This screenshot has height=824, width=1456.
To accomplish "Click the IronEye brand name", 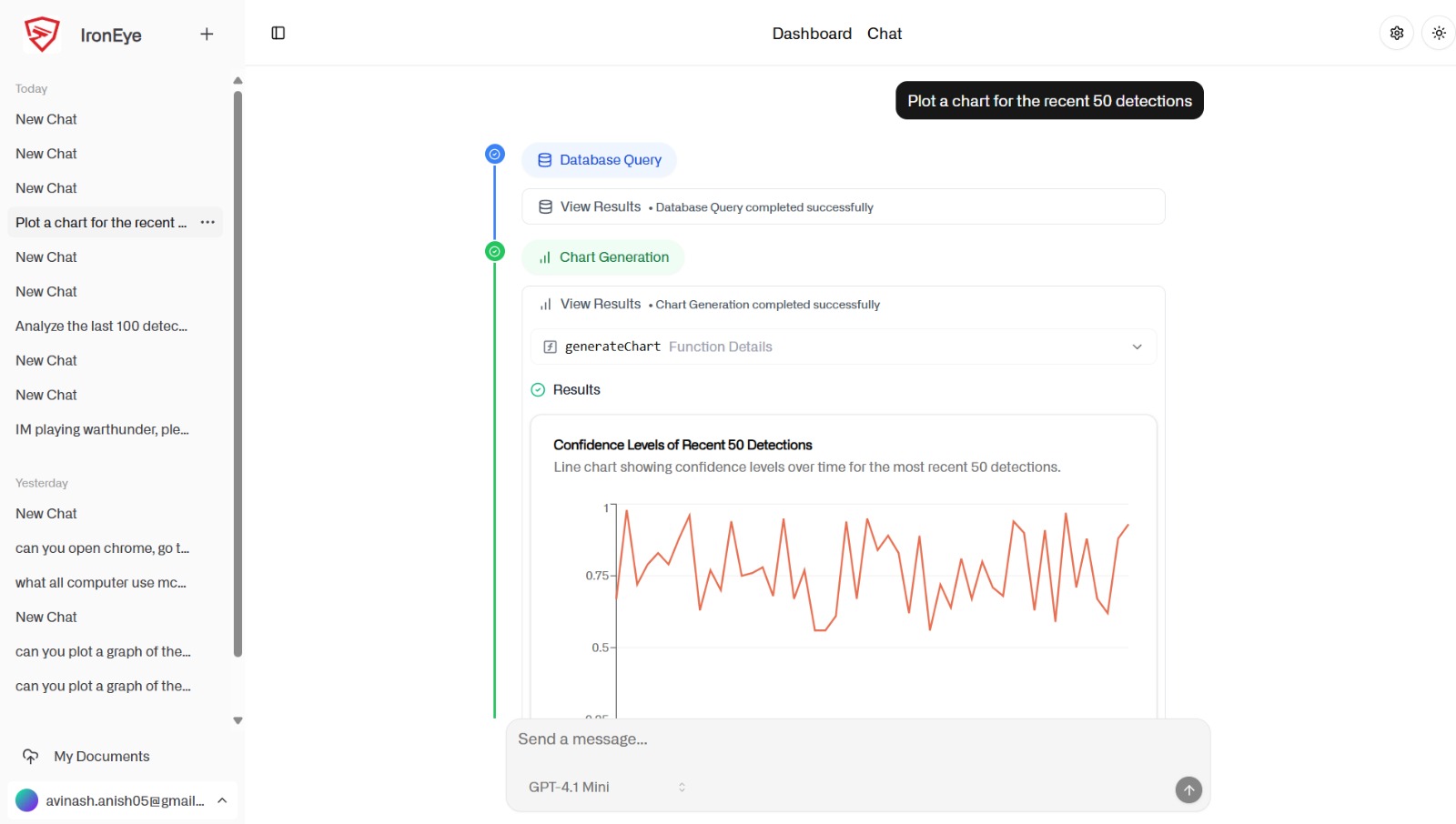I will coord(111,35).
